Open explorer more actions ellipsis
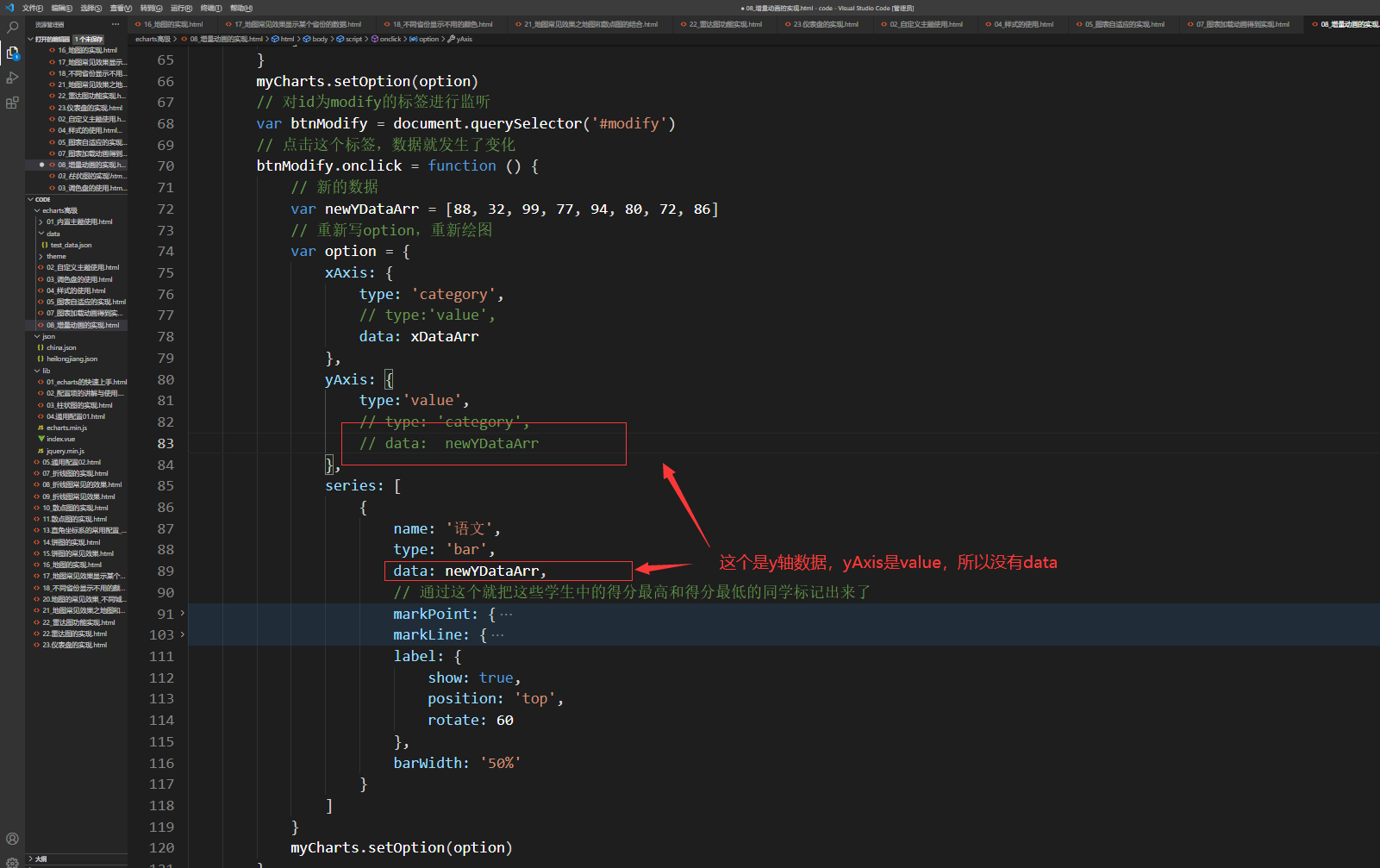 (x=116, y=25)
